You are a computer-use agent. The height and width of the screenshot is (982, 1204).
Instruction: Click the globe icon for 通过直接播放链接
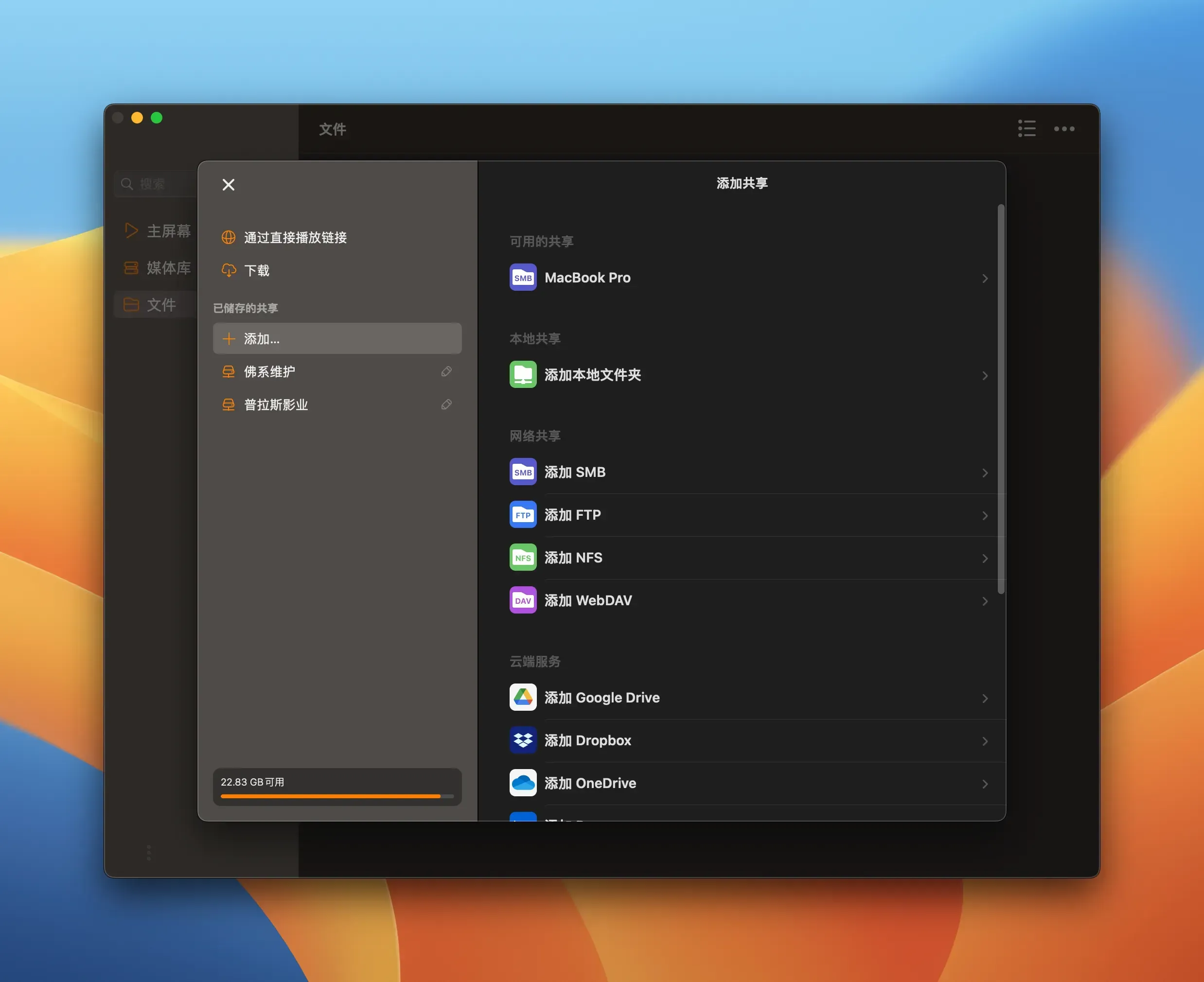pyautogui.click(x=229, y=238)
